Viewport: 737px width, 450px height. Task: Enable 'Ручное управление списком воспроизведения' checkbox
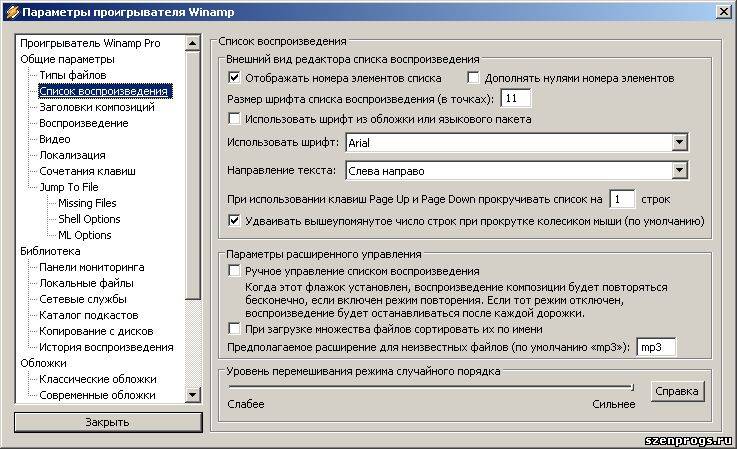coord(235,271)
